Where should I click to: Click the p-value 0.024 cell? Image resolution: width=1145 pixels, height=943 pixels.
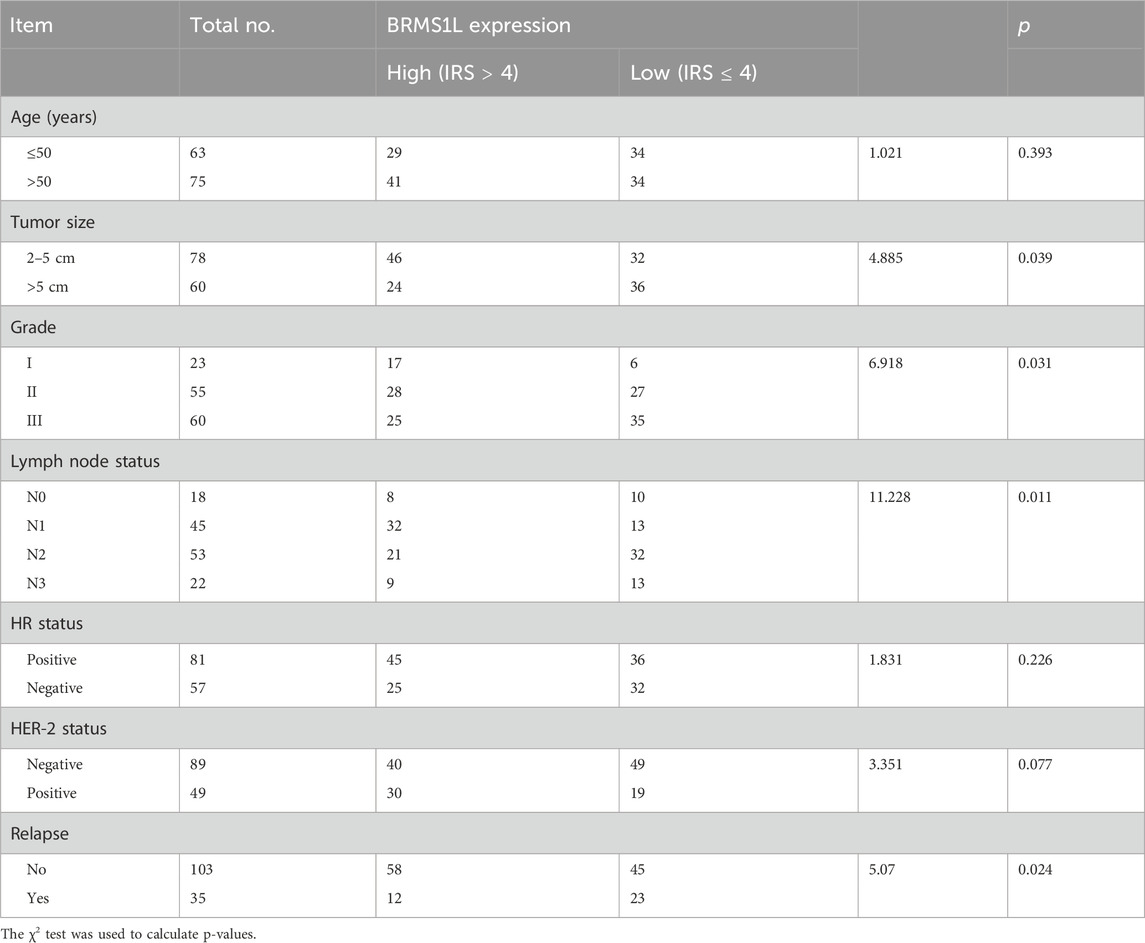[x=1035, y=869]
